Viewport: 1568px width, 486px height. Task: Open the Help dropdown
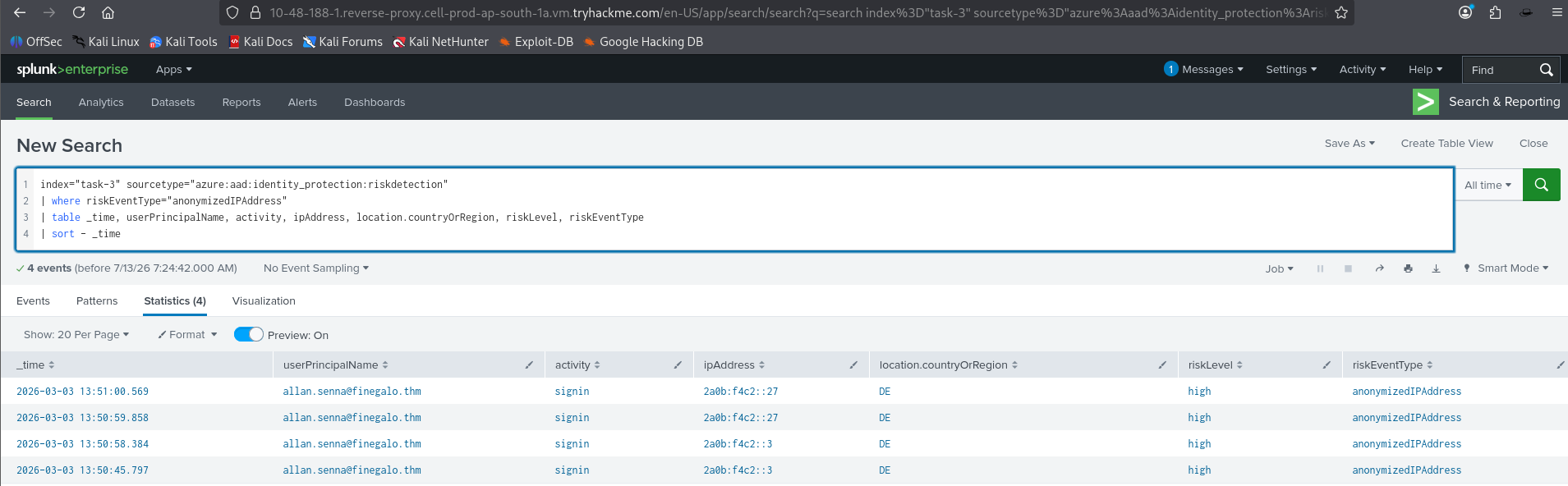click(1425, 69)
